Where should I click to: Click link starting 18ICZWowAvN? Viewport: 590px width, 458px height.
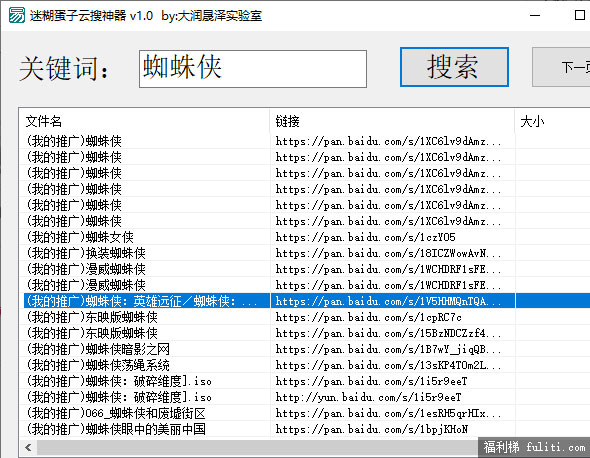tap(388, 253)
